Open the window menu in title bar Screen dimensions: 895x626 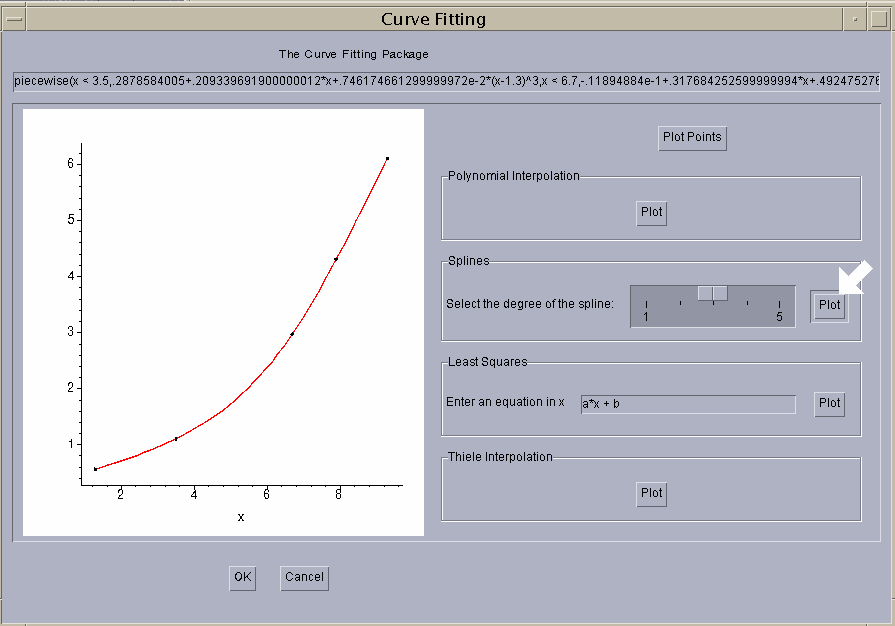(14, 19)
